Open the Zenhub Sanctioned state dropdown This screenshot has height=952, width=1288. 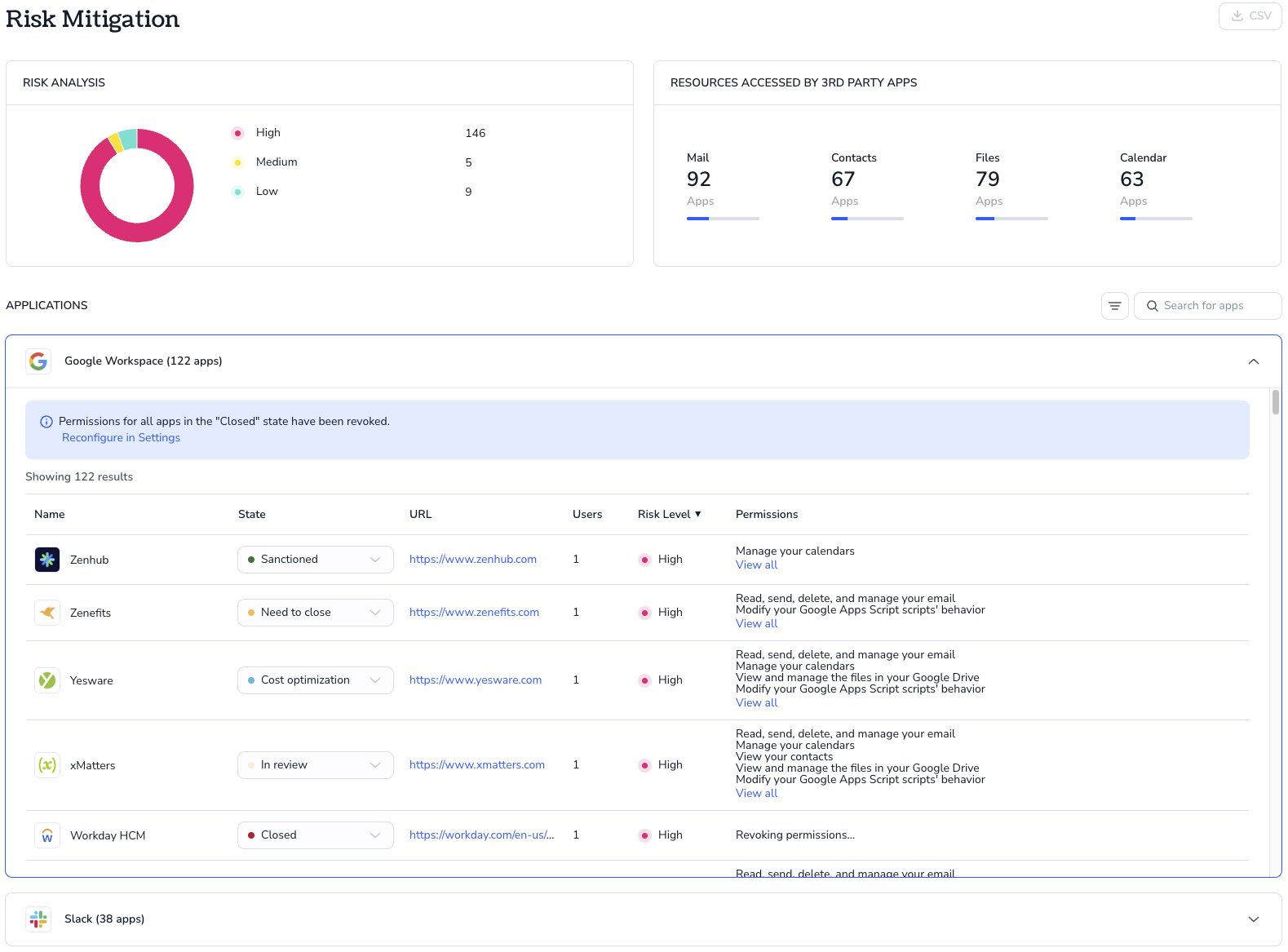(316, 560)
